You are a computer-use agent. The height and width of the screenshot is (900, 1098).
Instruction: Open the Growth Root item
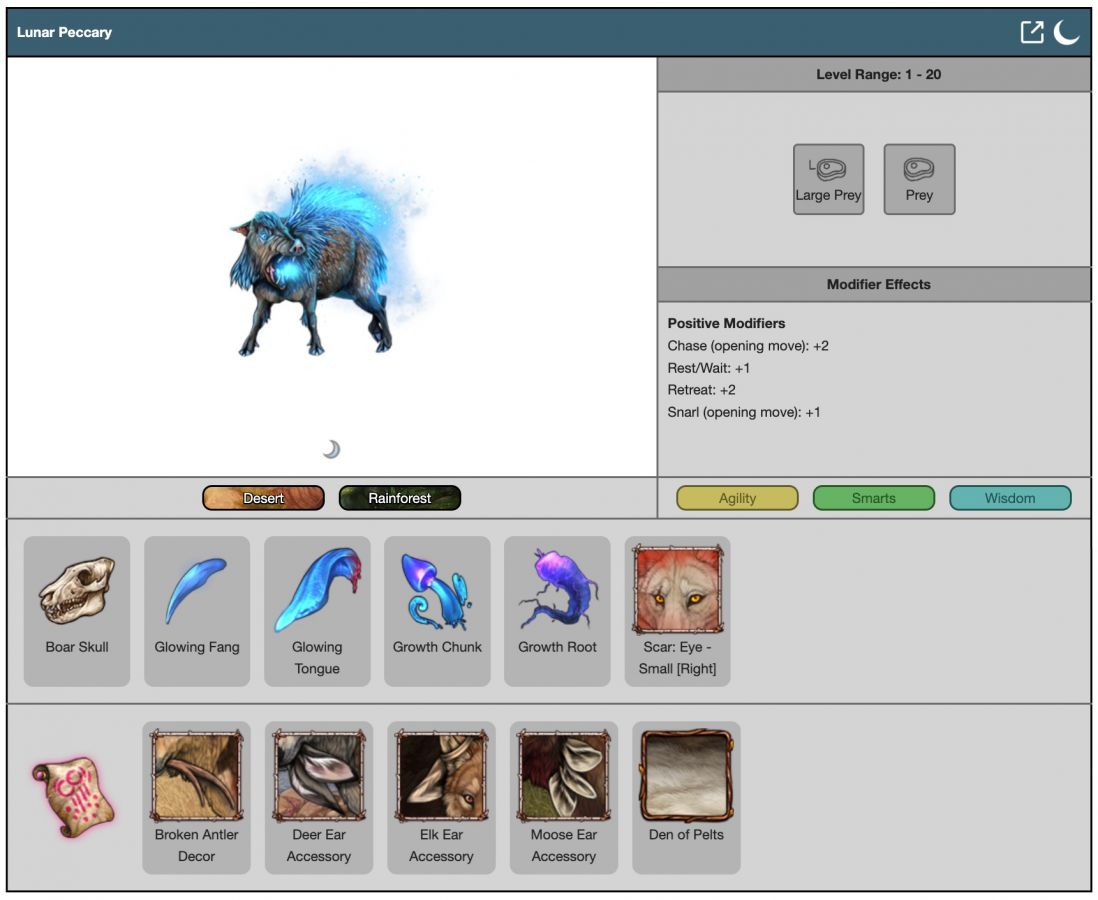[x=557, y=610]
